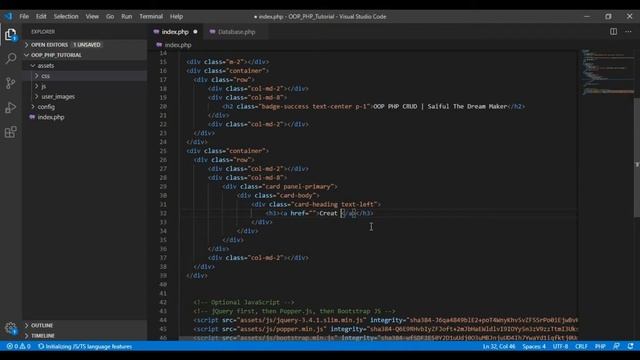Click the "Creat" link text on line 32

pyautogui.click(x=328, y=213)
